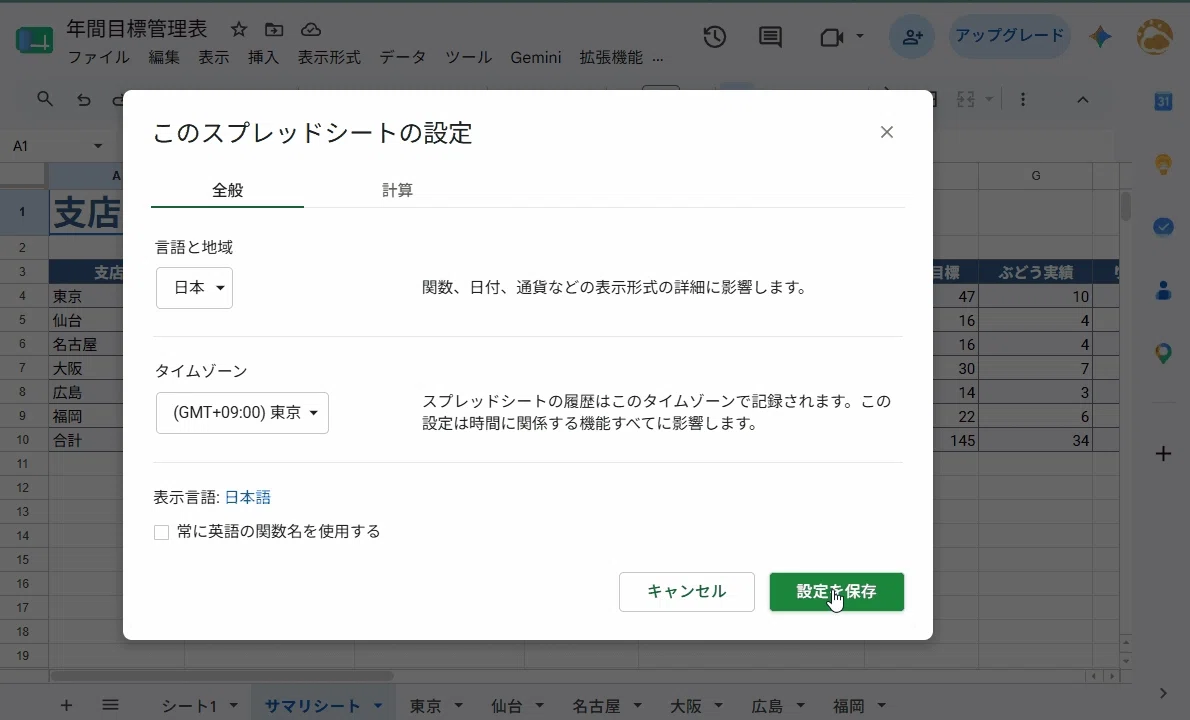
Task: Open Google Maps side panel icon
Action: coord(1163,353)
